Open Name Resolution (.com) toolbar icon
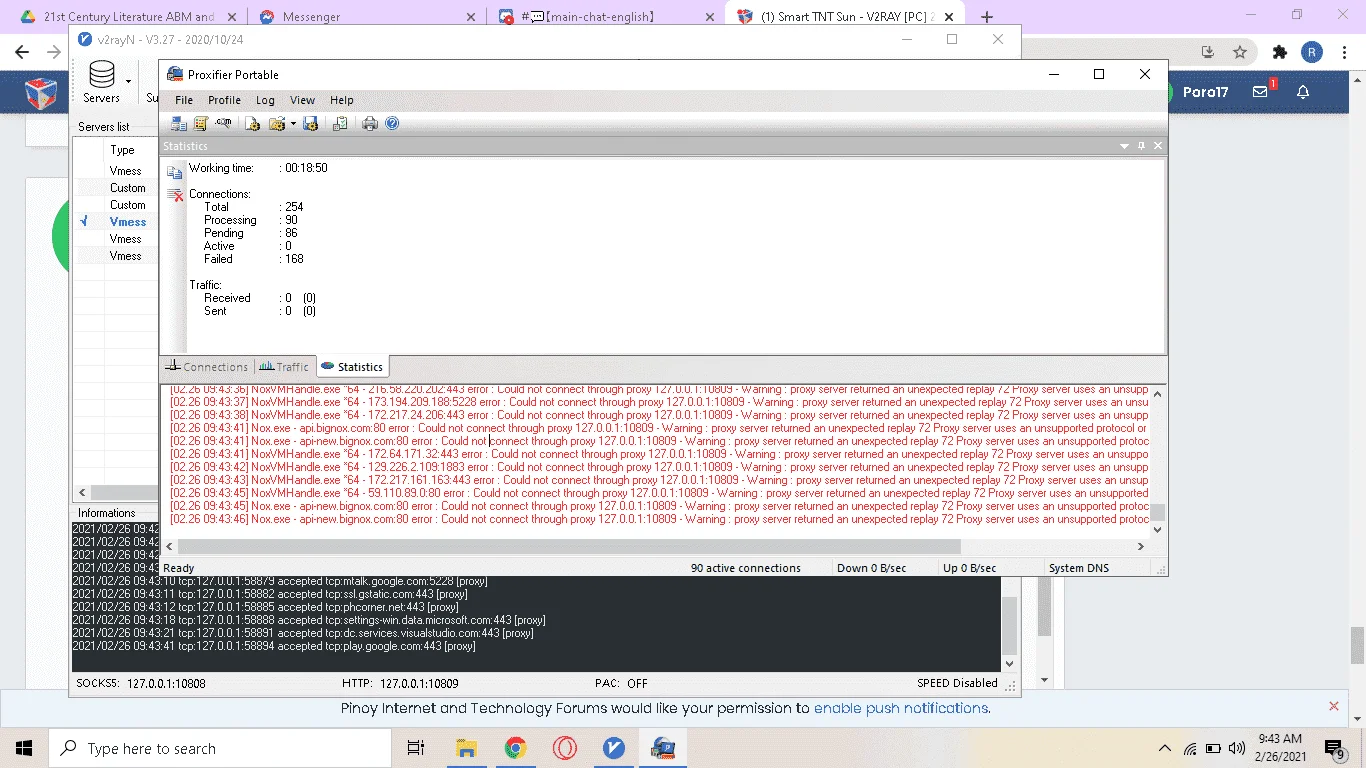The image size is (1366, 768). (223, 124)
